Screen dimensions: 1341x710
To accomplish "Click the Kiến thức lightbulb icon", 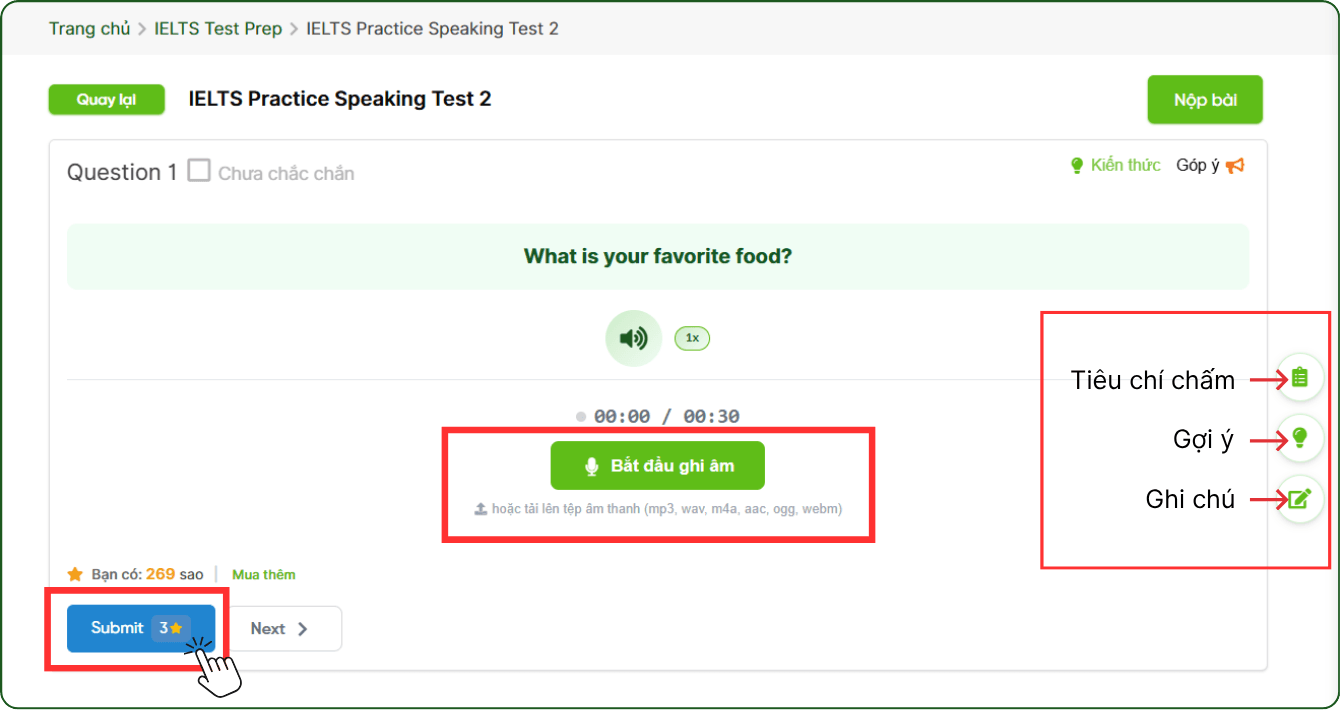I will 1077,166.
